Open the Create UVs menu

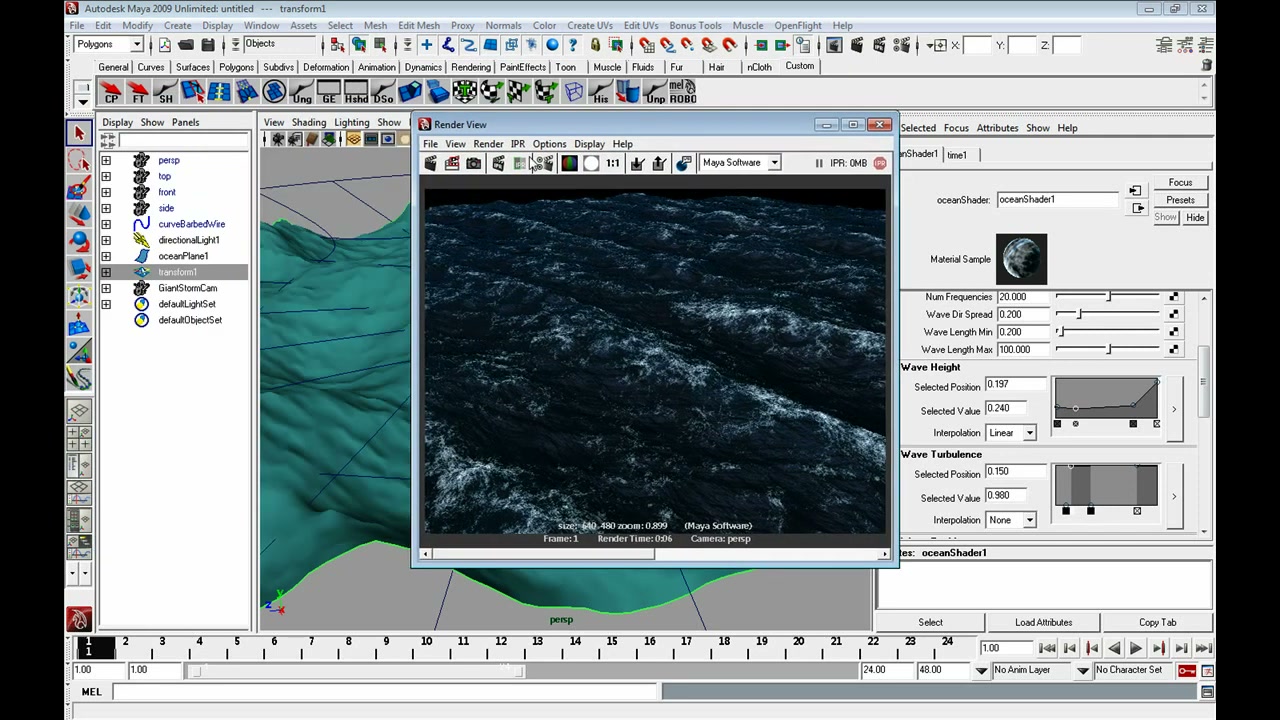pos(590,25)
